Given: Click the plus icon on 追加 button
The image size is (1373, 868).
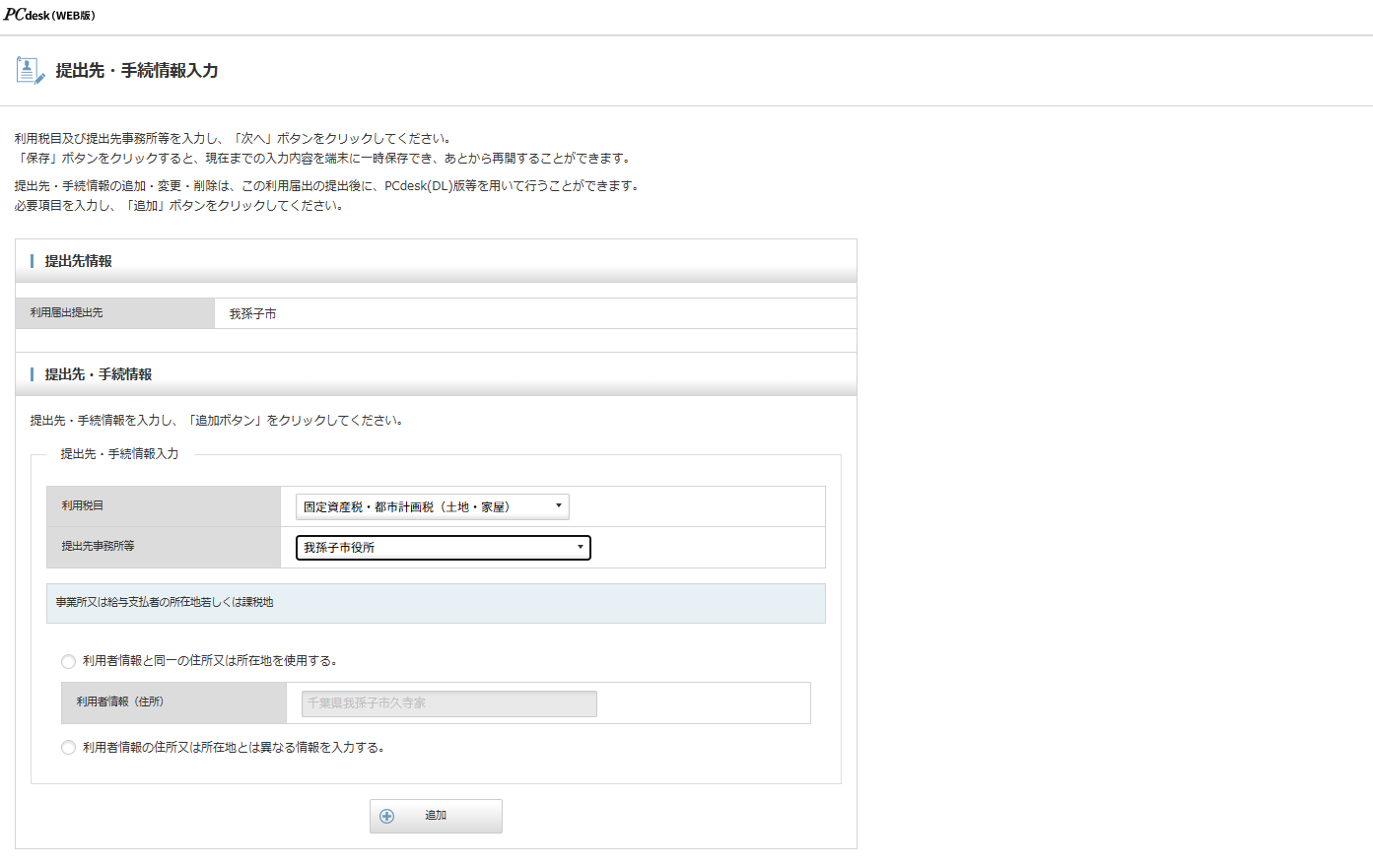Looking at the screenshot, I should pyautogui.click(x=386, y=816).
